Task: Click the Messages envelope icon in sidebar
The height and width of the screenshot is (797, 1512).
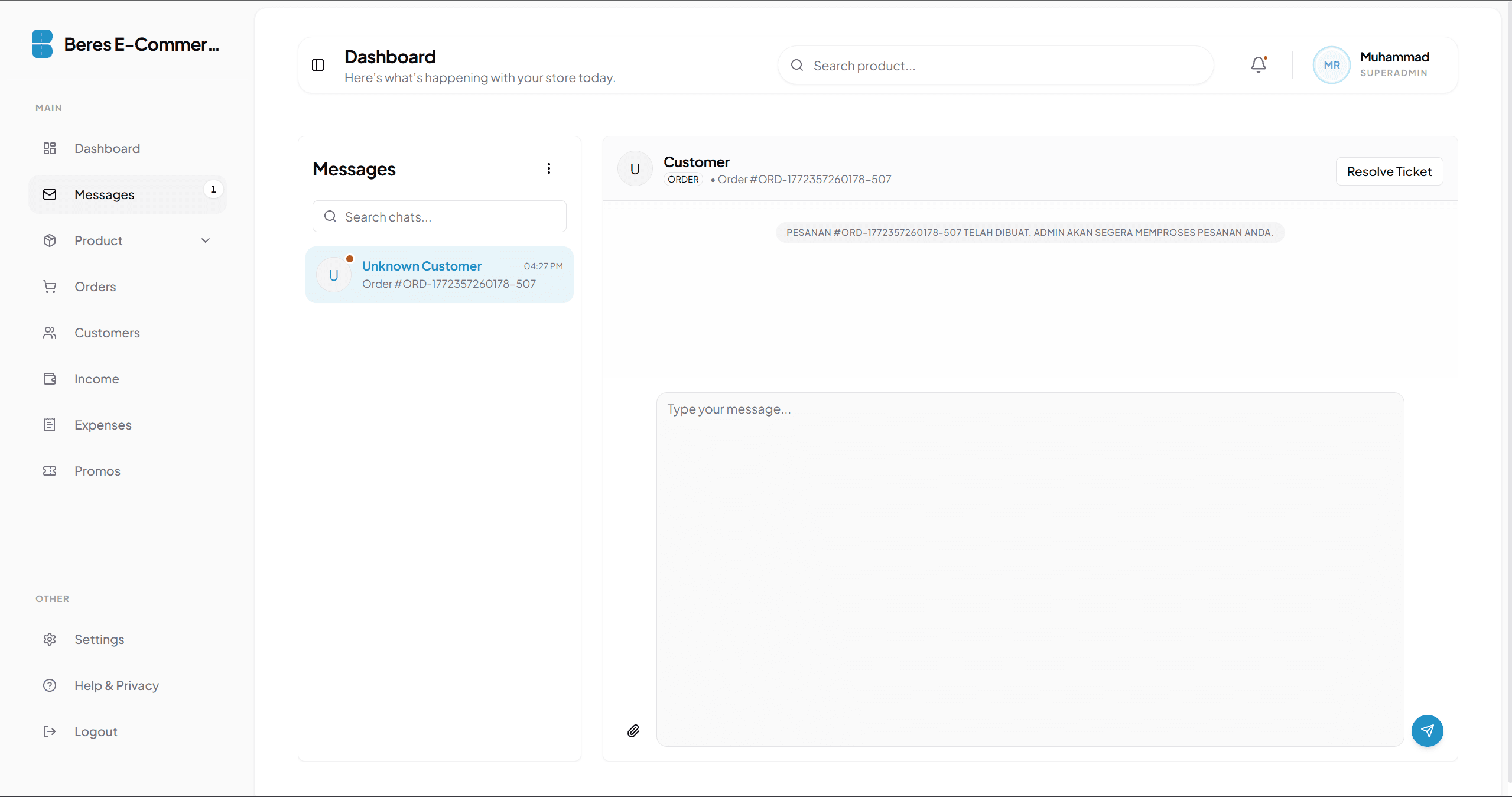Action: [50, 194]
